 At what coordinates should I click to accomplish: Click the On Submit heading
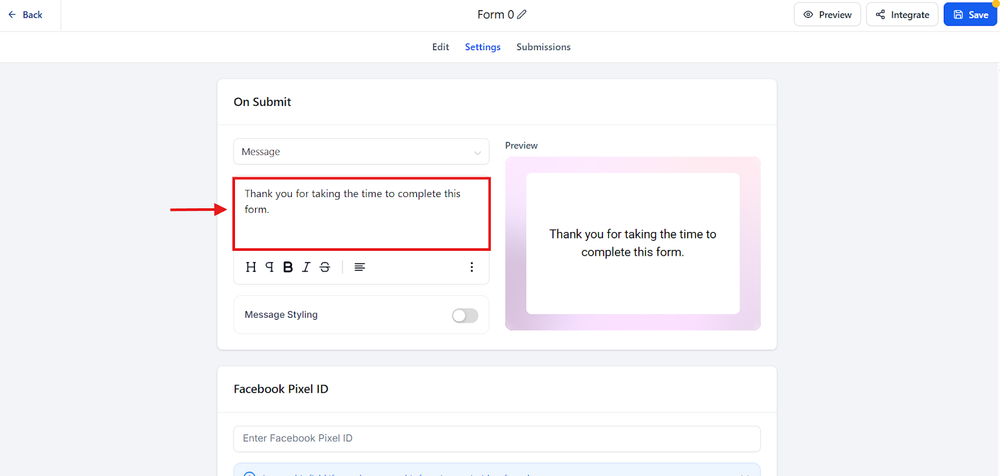262,101
